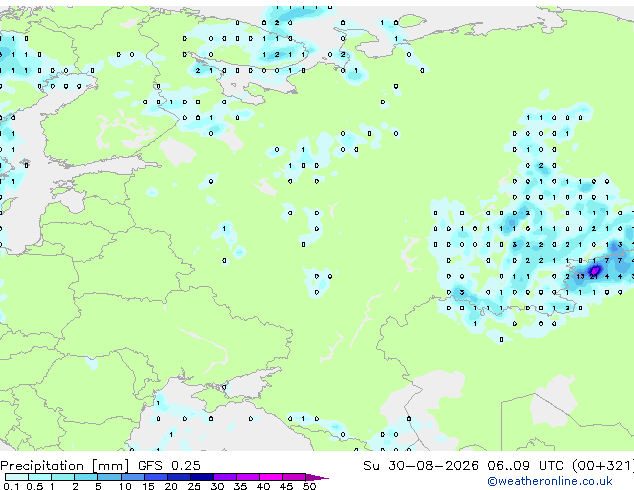
Task: Click the 2–5 mm legend color swatch
Action: coord(86,477)
